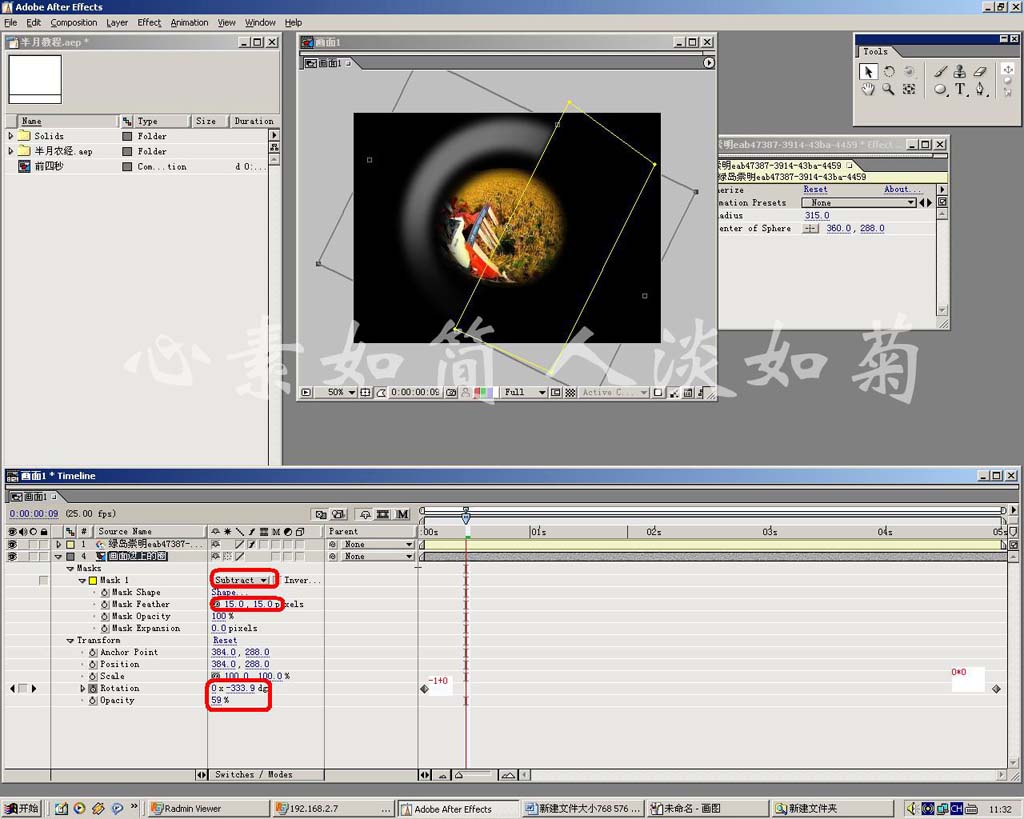Enable motion blur button in timeline
Screen dimensions: 1024x819
click(402, 515)
